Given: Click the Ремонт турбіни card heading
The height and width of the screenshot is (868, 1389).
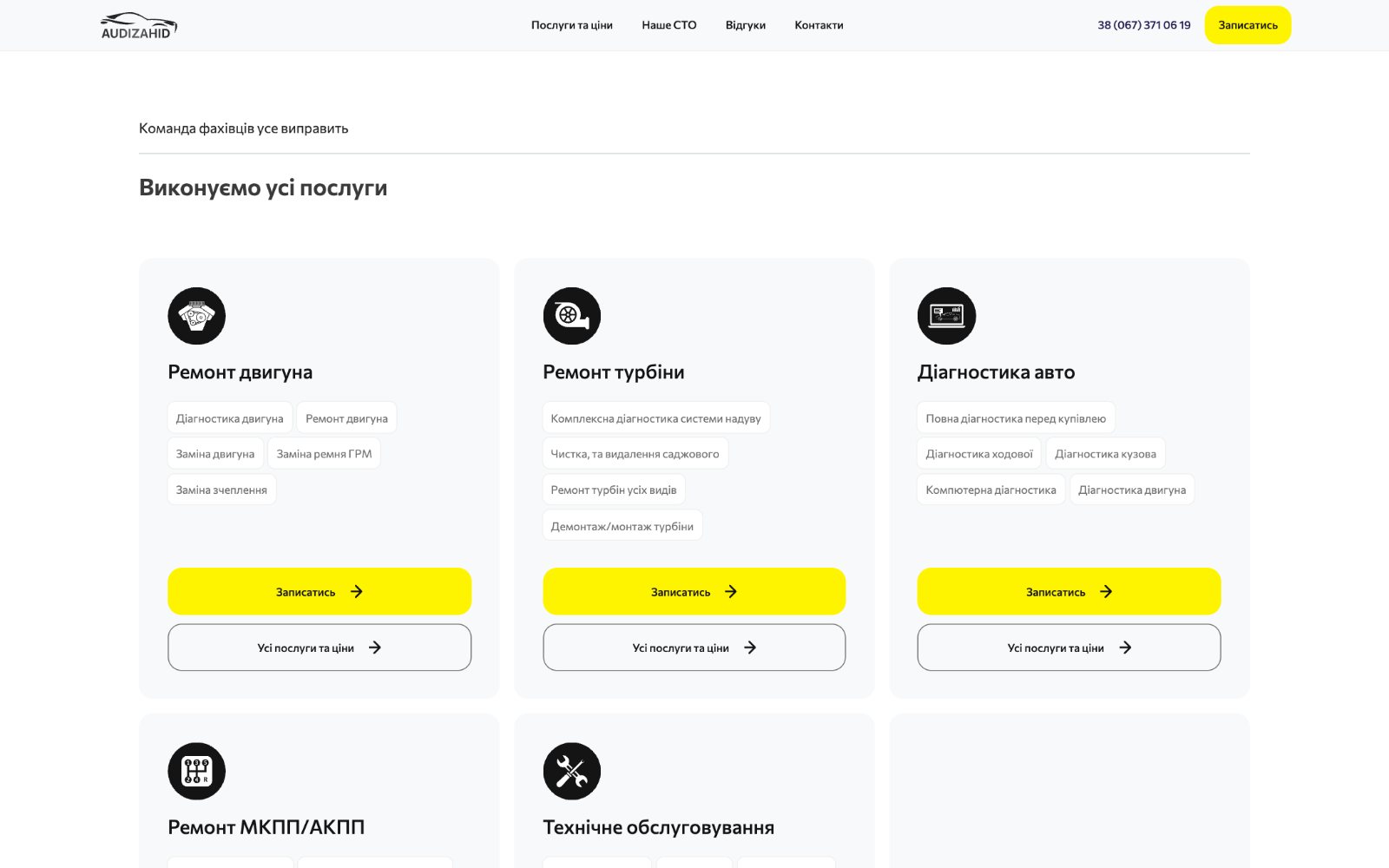Looking at the screenshot, I should tap(614, 372).
